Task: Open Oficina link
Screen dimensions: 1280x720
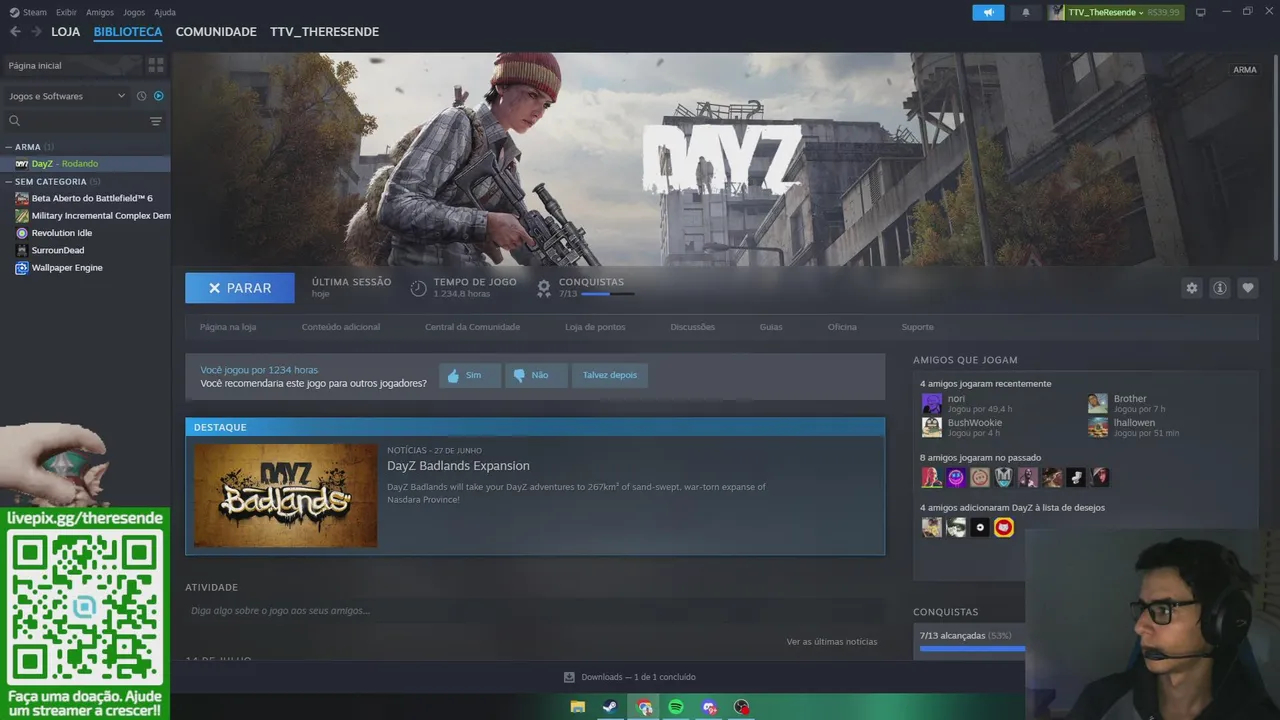Action: [x=842, y=327]
